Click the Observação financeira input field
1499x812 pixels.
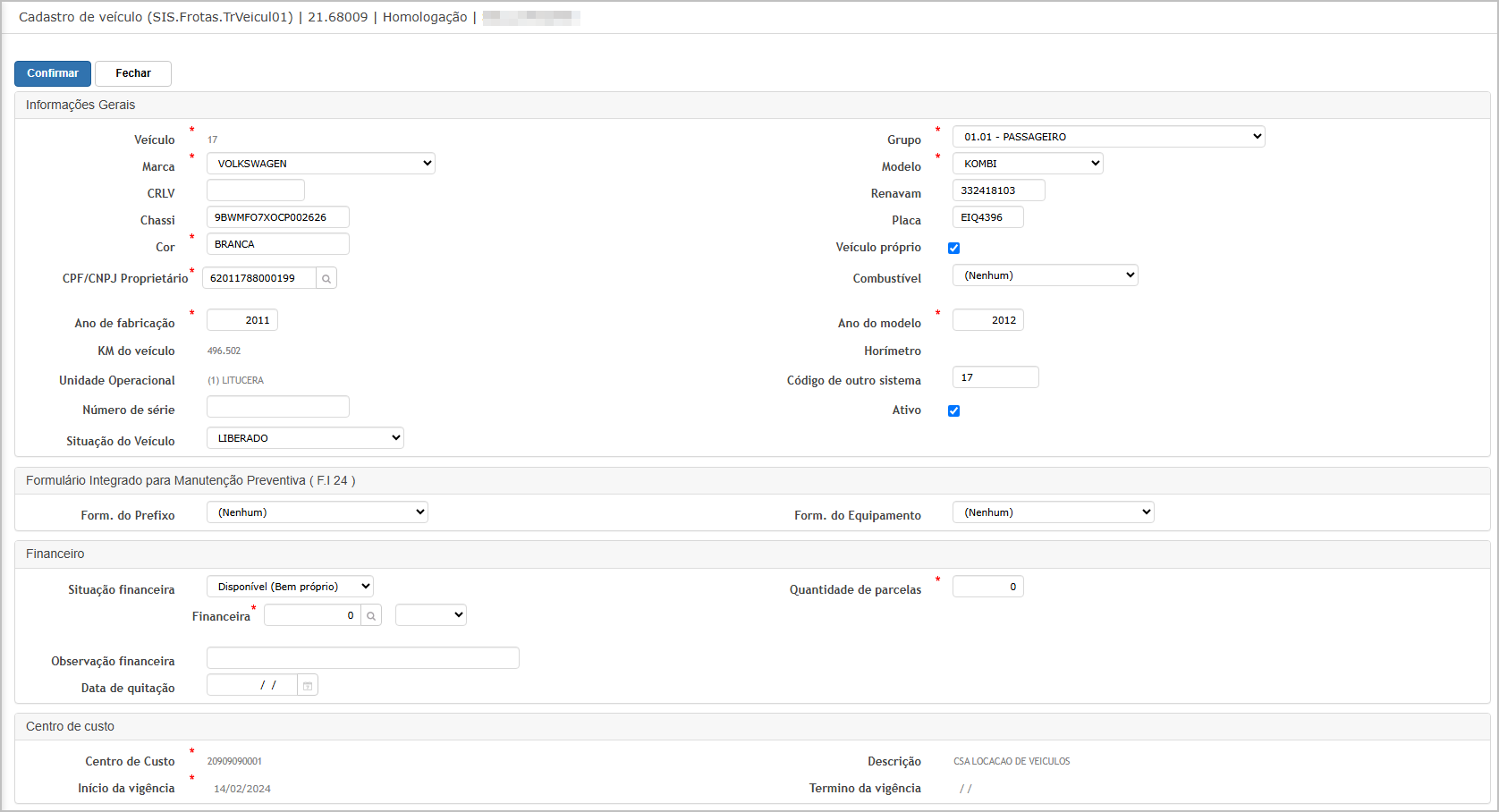coord(363,658)
